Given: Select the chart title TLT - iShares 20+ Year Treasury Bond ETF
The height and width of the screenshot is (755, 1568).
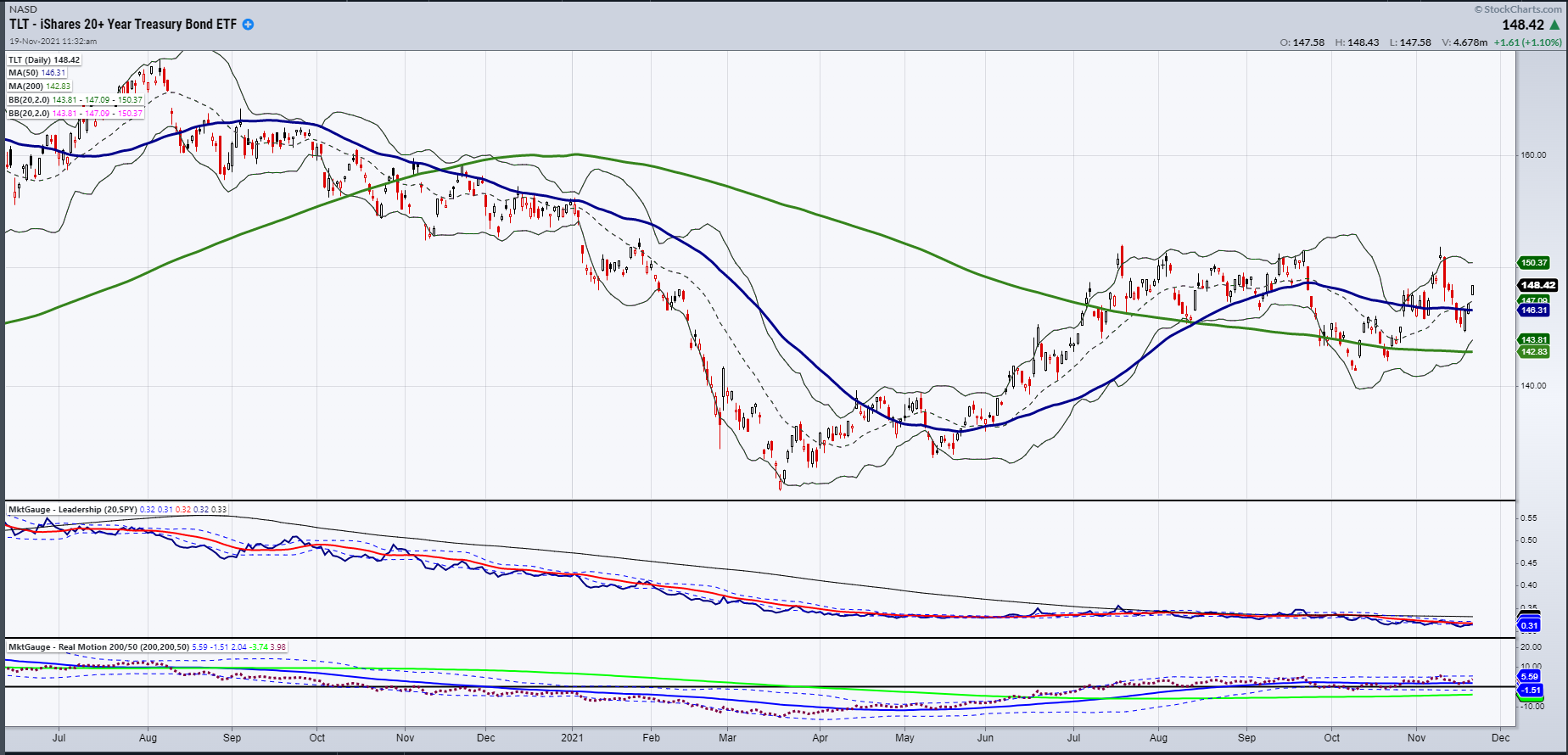Looking at the screenshot, I should point(123,25).
